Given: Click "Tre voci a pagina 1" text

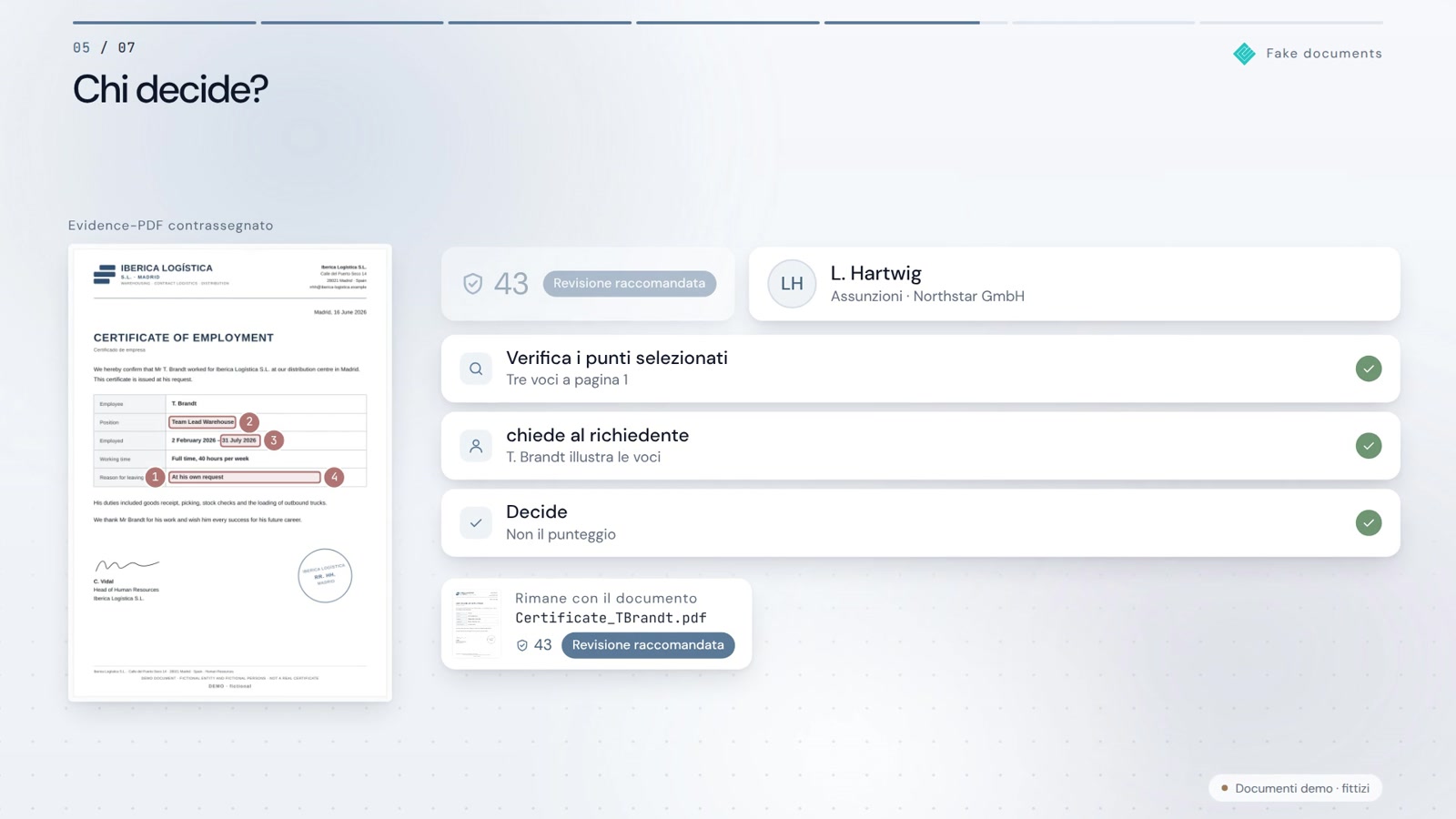Looking at the screenshot, I should tap(567, 380).
